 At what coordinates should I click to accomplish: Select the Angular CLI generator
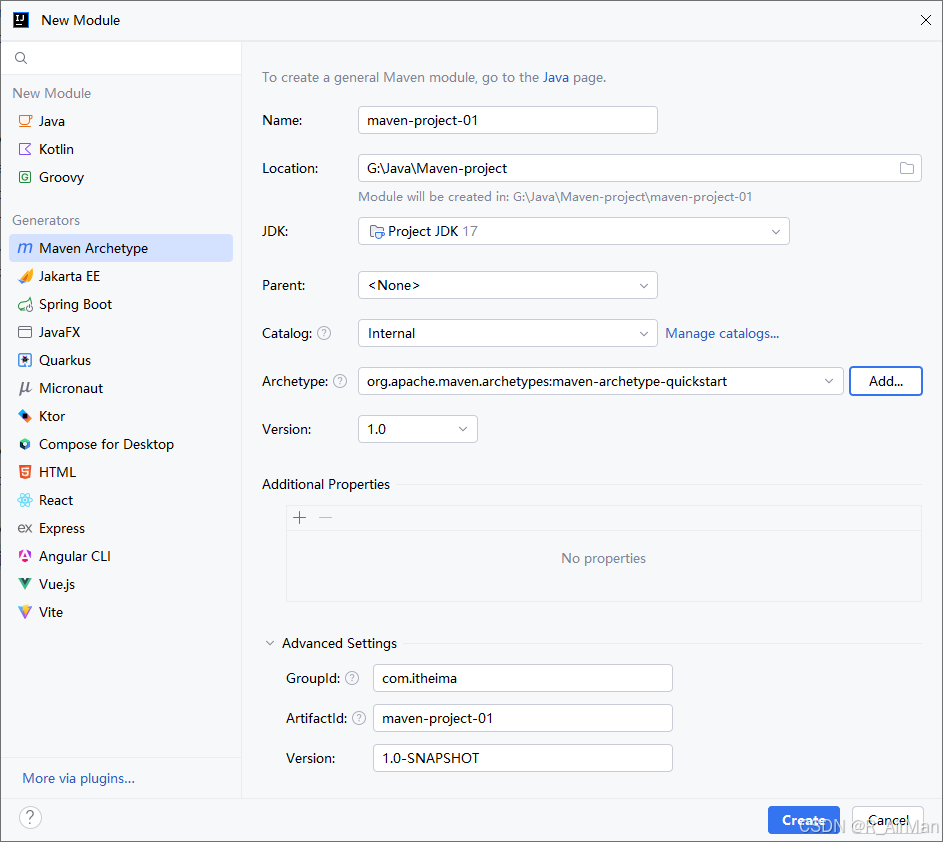coord(120,556)
